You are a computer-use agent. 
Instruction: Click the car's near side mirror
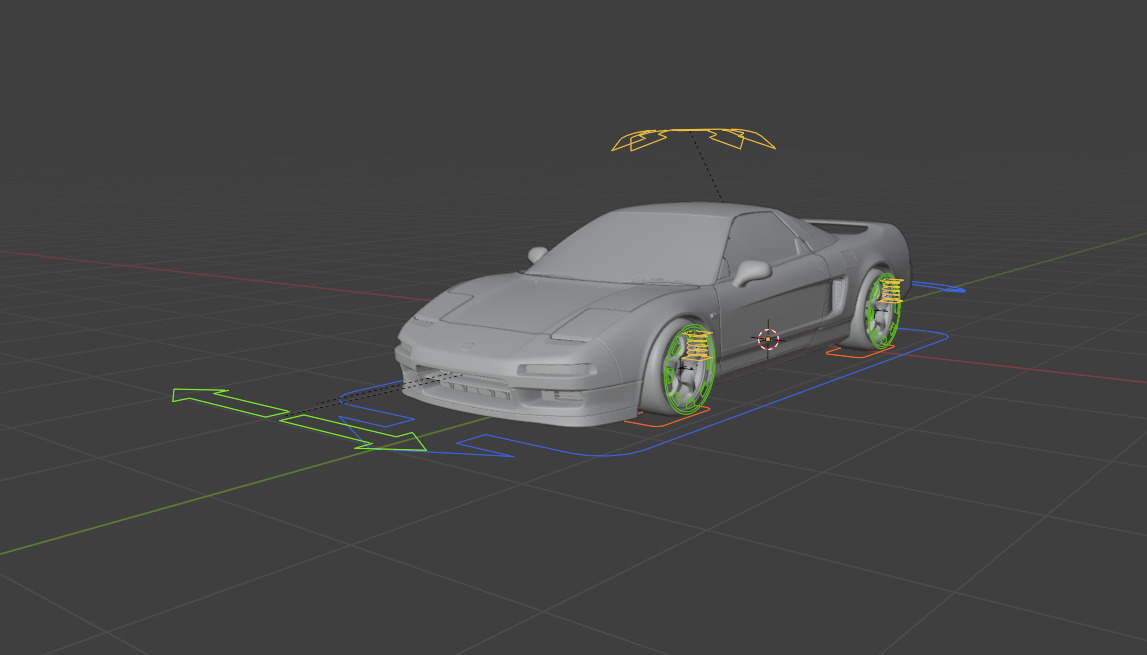coord(751,272)
